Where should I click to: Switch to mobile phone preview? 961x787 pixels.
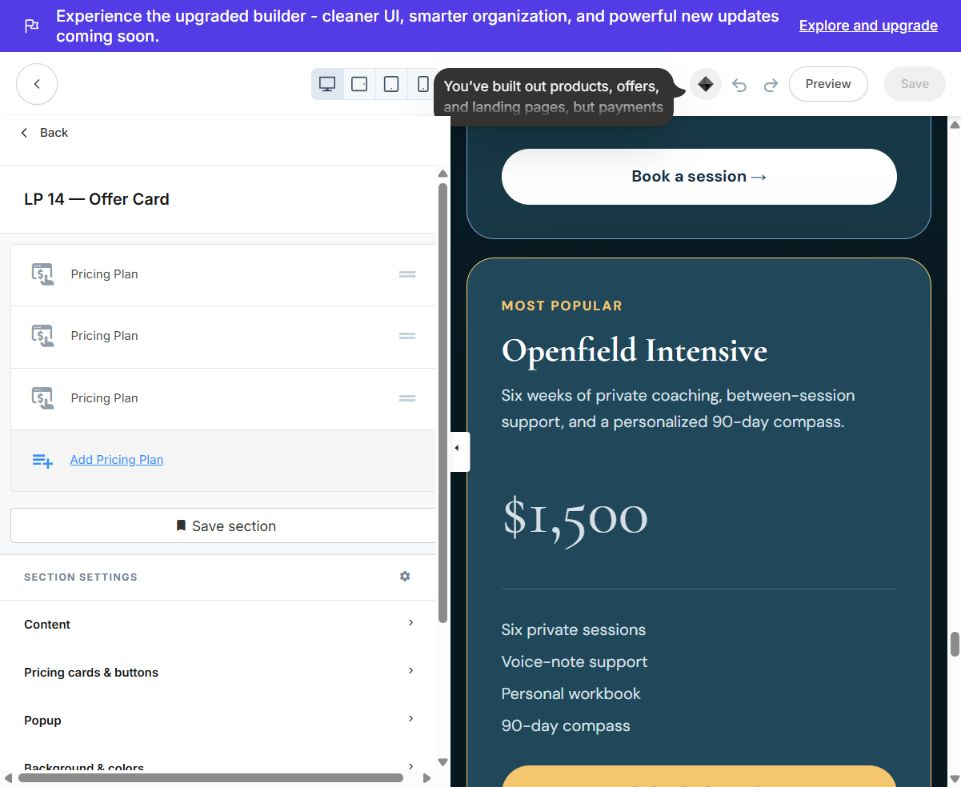pos(423,84)
